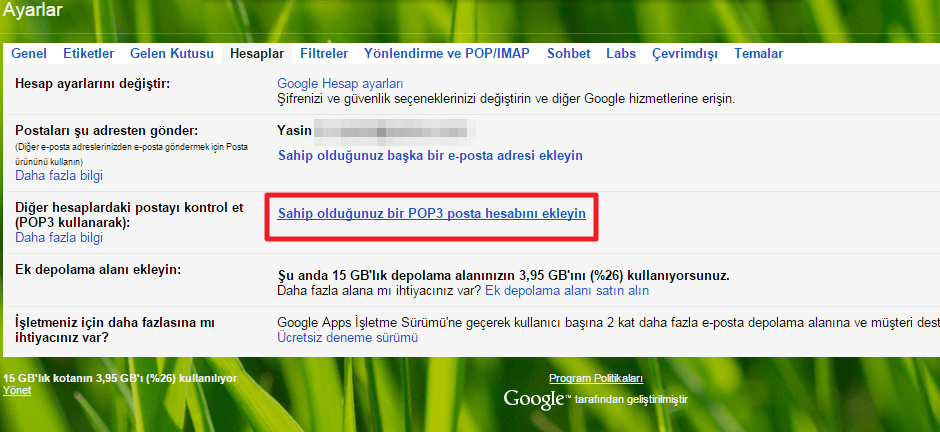The height and width of the screenshot is (432, 940).
Task: Open Program Politikaları link
Action: [x=596, y=378]
